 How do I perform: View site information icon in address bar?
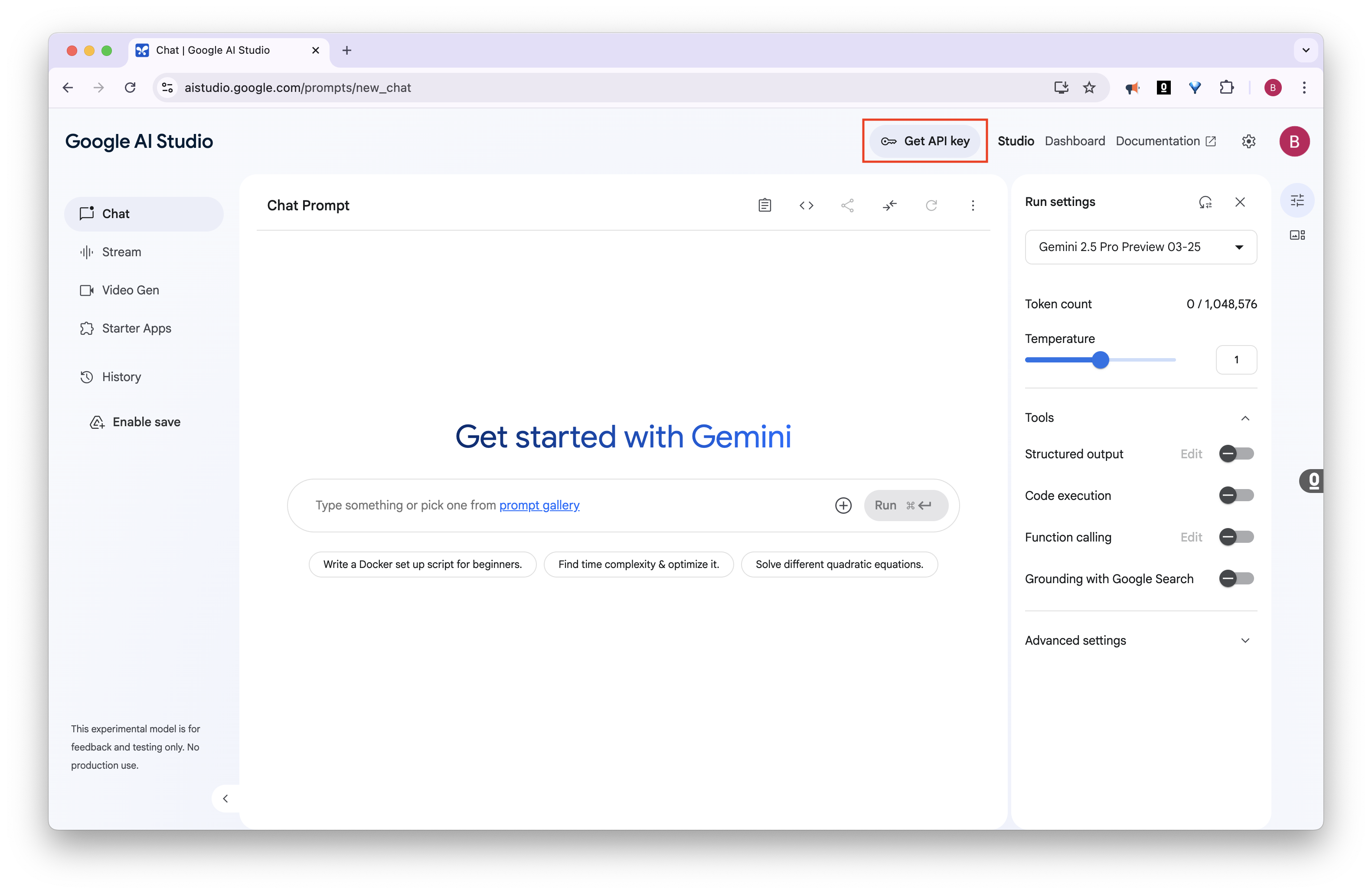pos(167,88)
